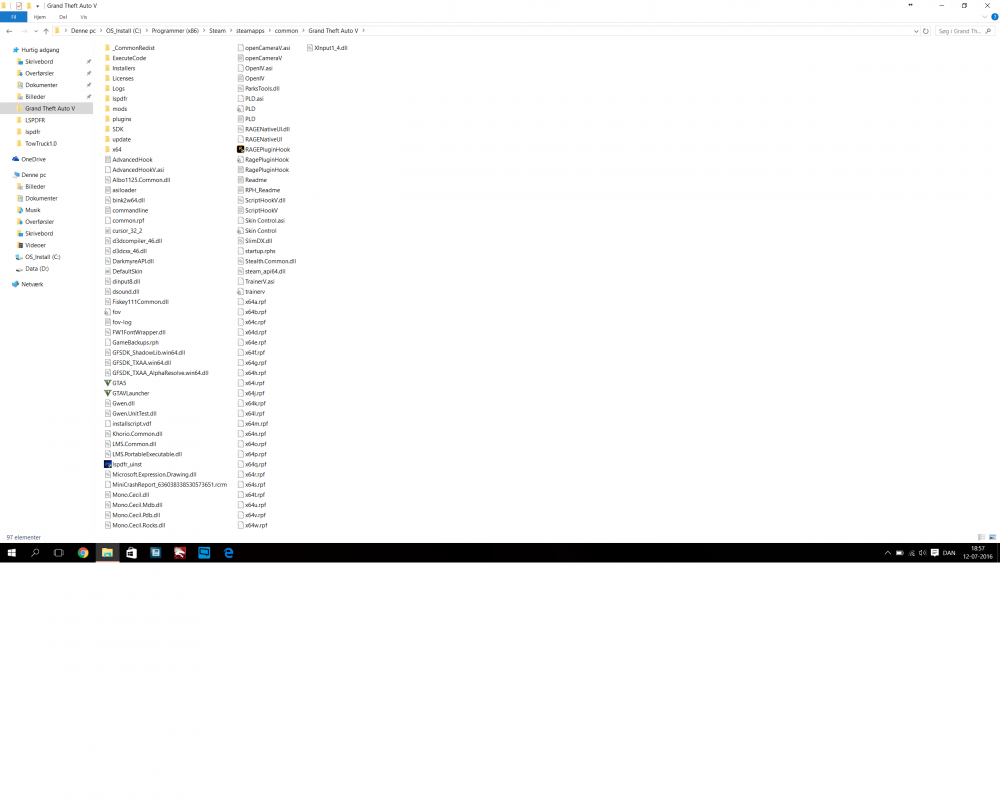The height and width of the screenshot is (800, 1000).
Task: Go to steamapps in the breadcrumb path
Action: pos(250,31)
